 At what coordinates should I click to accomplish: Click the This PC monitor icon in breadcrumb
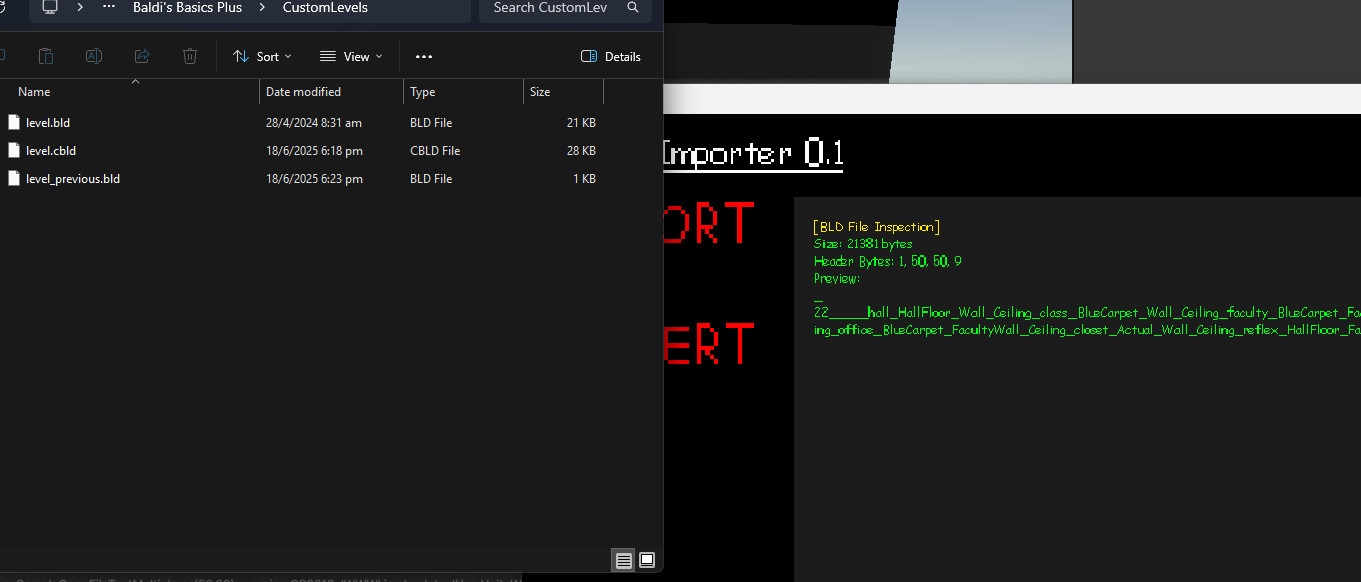click(50, 8)
